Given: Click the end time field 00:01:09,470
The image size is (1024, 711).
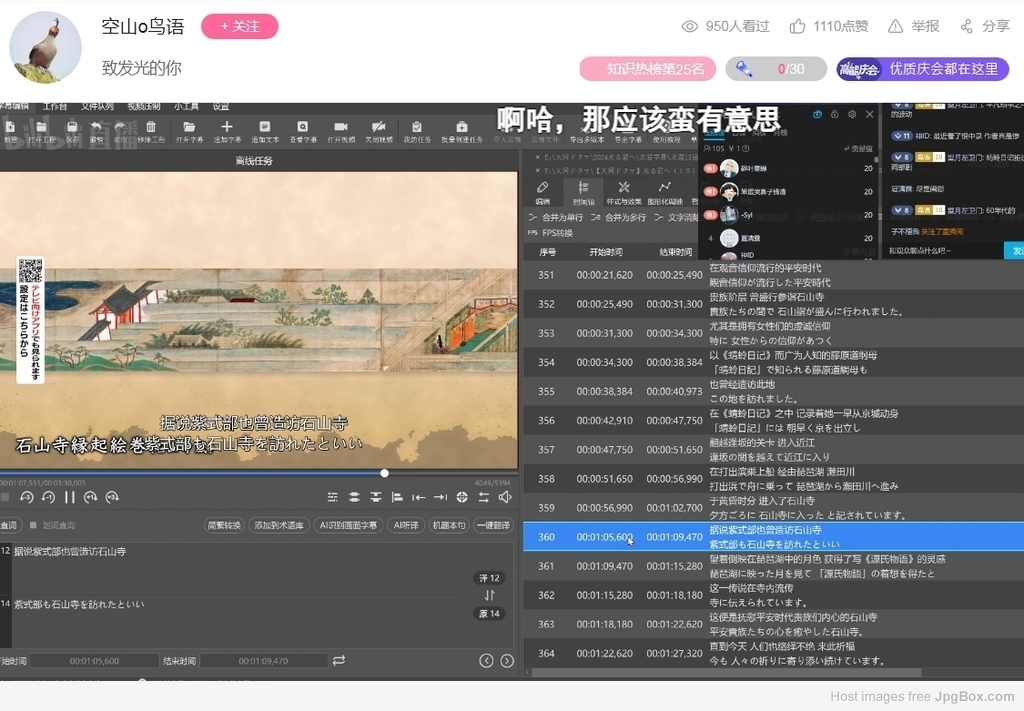Looking at the screenshot, I should click(263, 661).
